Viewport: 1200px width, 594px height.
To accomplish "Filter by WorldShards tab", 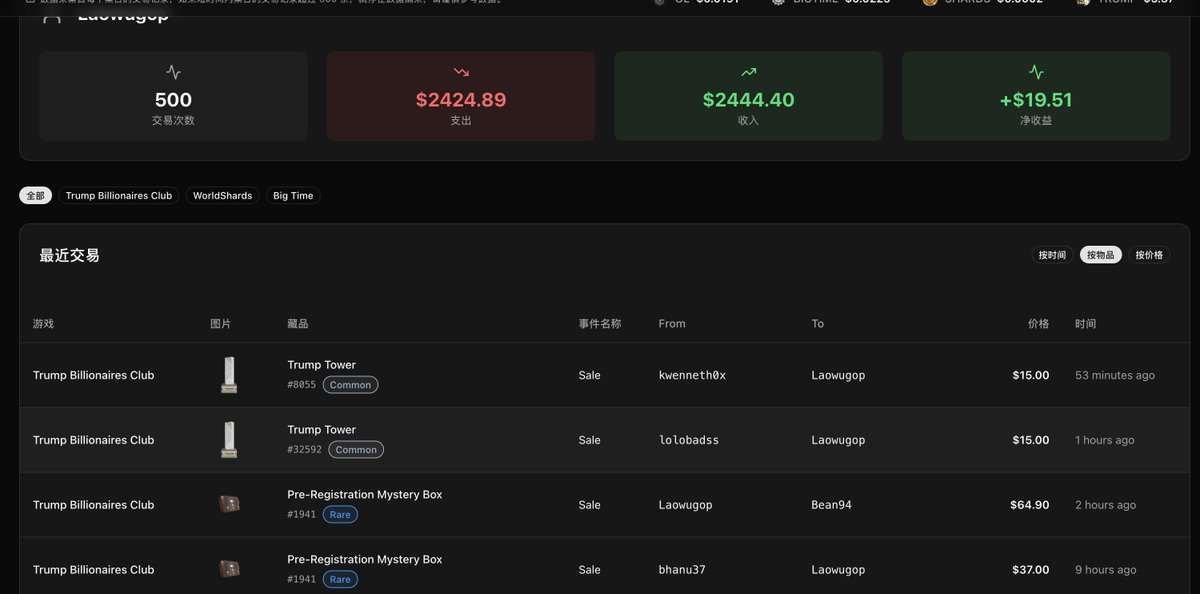I will pos(222,196).
